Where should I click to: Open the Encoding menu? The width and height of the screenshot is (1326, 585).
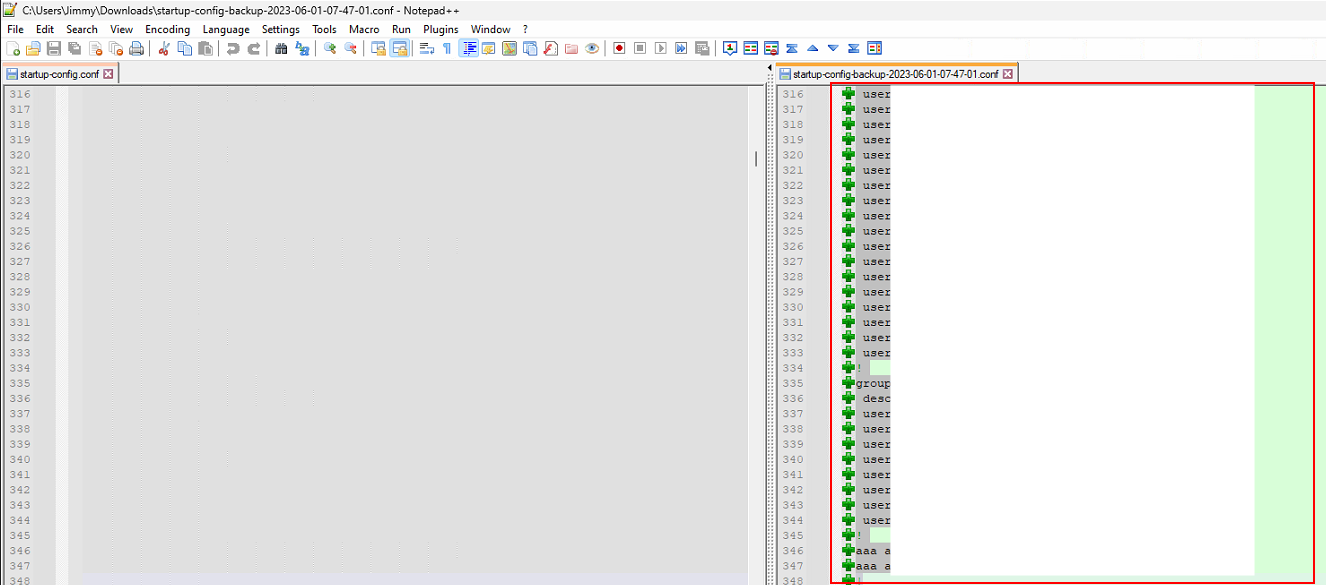(x=167, y=29)
